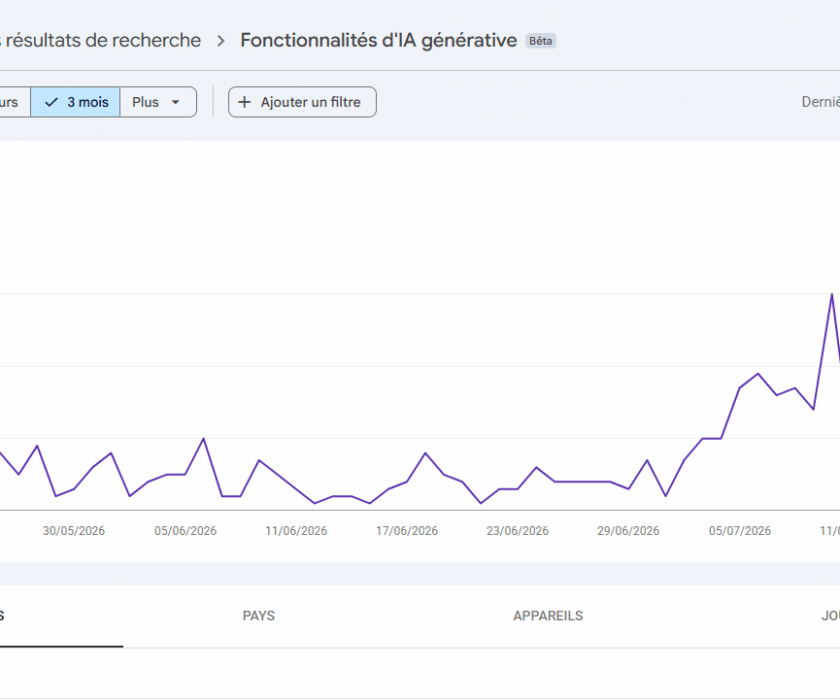Viewport: 840px width, 700px height.
Task: Switch to the APPAREILS tab
Action: (x=548, y=616)
